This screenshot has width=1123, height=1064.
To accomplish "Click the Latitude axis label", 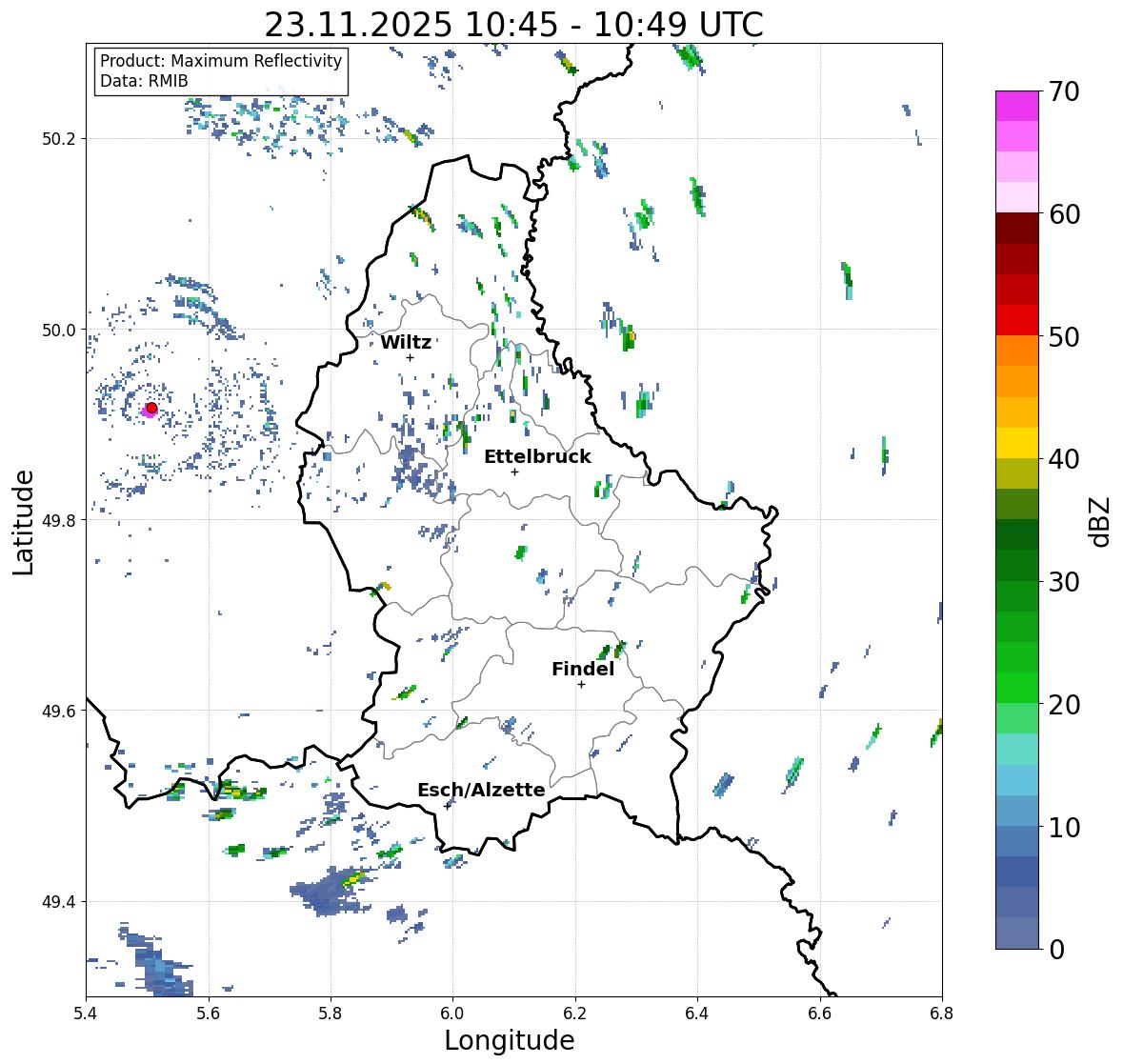I will tap(23, 522).
